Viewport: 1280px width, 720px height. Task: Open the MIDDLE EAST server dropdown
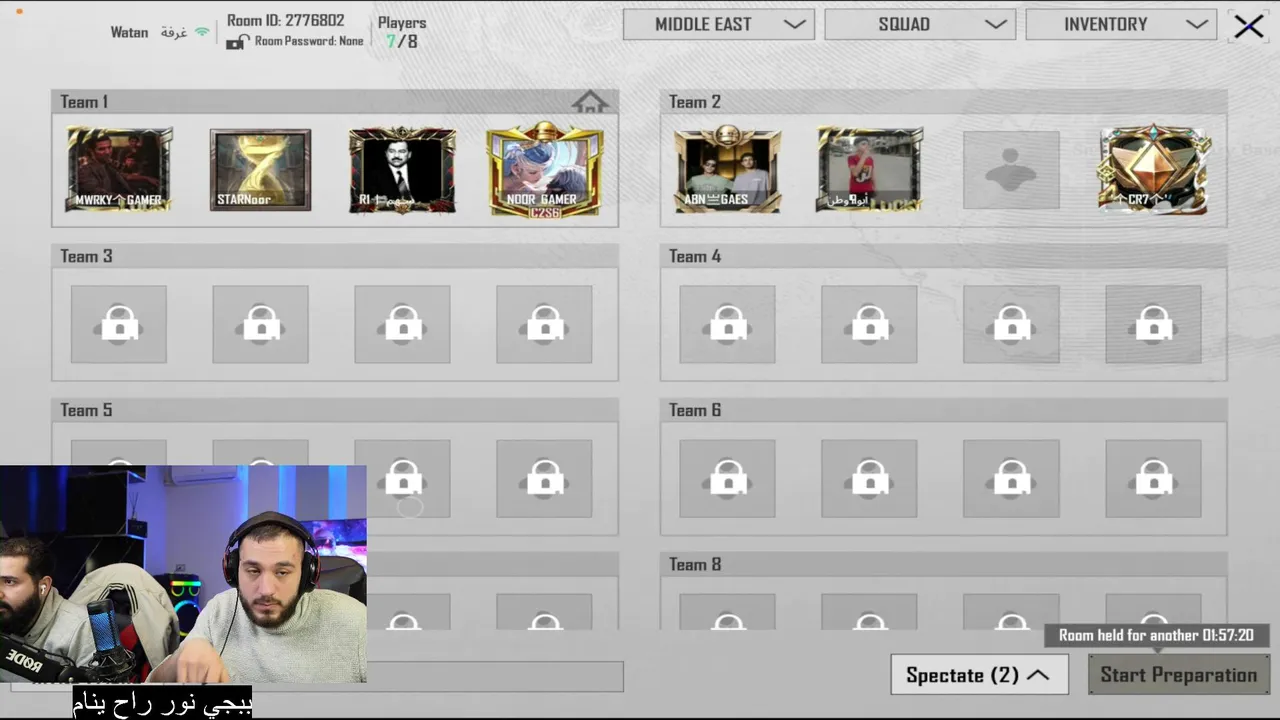pyautogui.click(x=718, y=25)
